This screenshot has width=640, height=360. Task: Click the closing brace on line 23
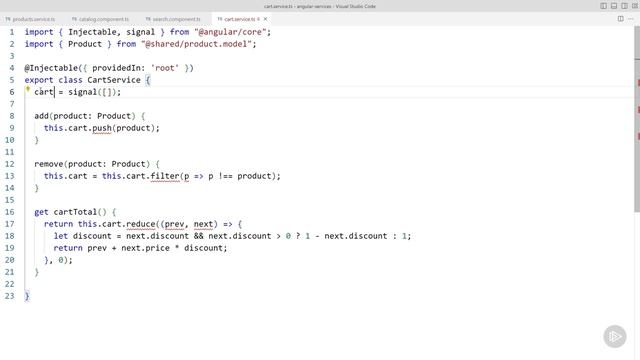coord(27,296)
